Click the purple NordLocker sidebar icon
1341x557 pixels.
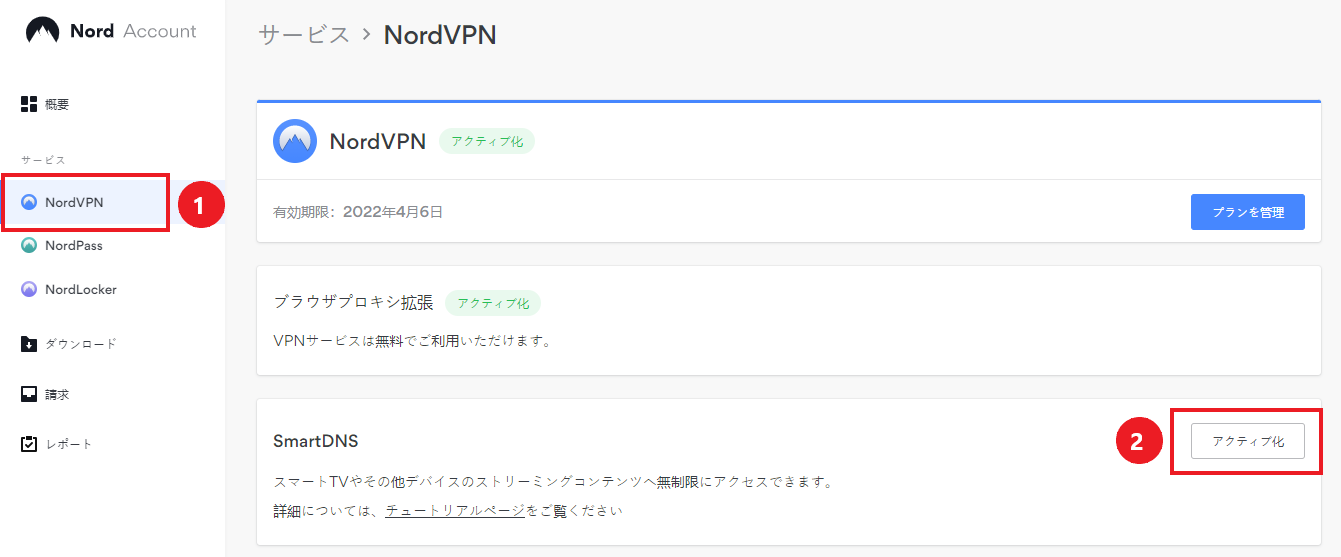pos(29,290)
